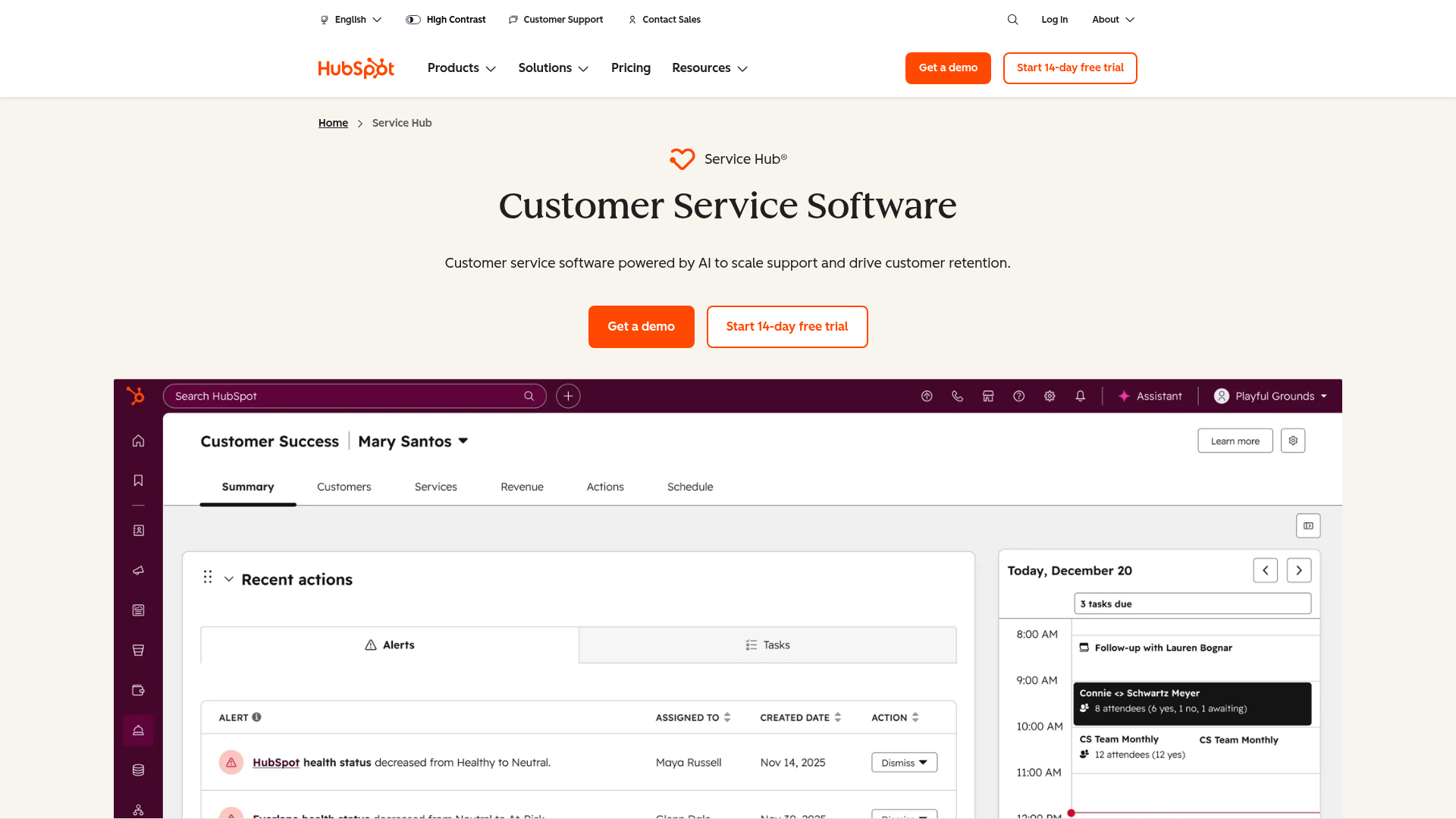The height and width of the screenshot is (819, 1456).
Task: Collapse the Recent actions section chevron
Action: (x=229, y=579)
